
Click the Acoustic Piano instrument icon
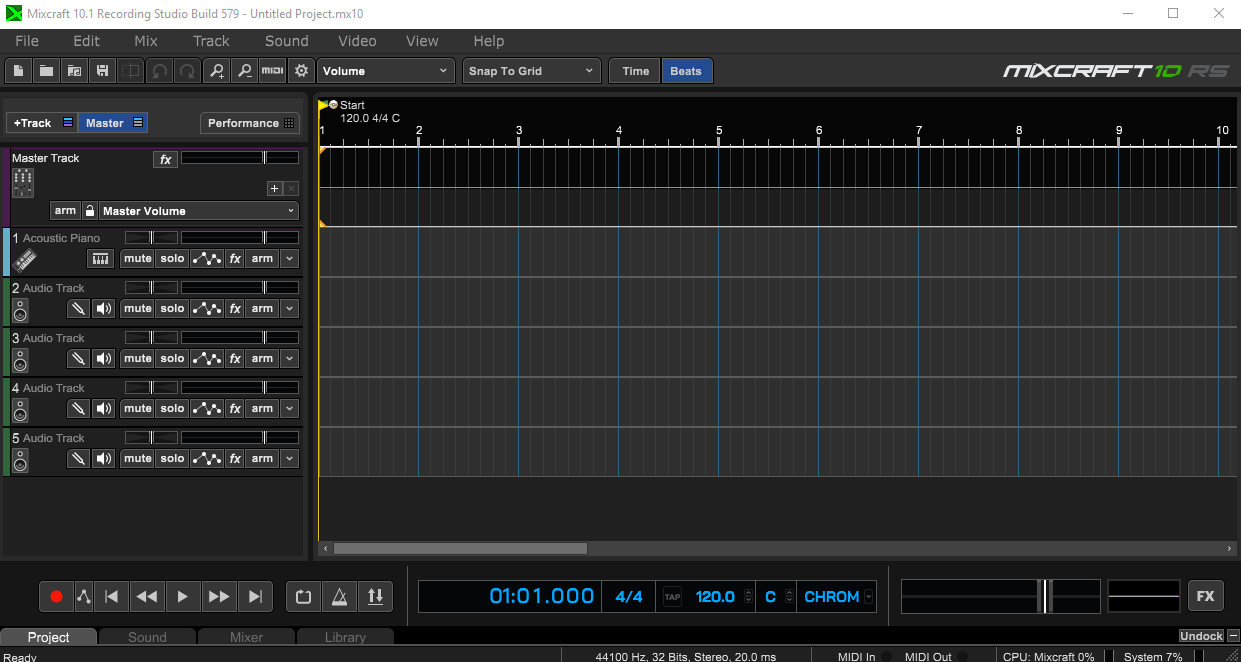tap(25, 260)
